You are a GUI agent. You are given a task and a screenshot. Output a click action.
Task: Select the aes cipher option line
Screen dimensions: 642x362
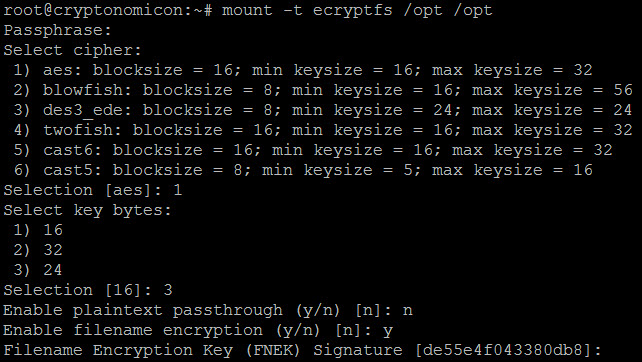(303, 70)
